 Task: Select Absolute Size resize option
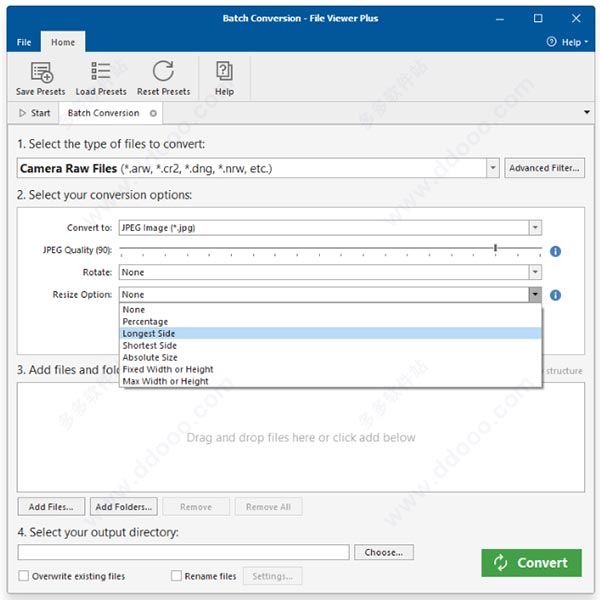[331, 357]
